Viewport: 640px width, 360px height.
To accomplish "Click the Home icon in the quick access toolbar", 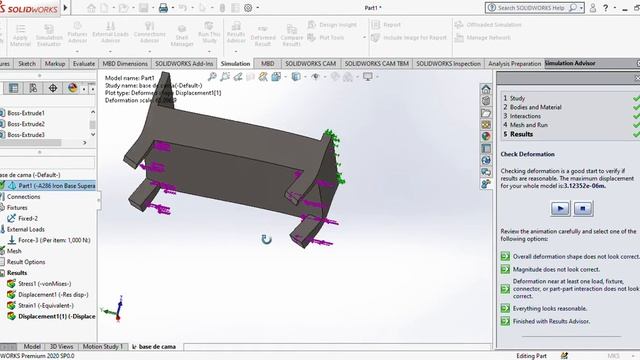I will 91,8.
